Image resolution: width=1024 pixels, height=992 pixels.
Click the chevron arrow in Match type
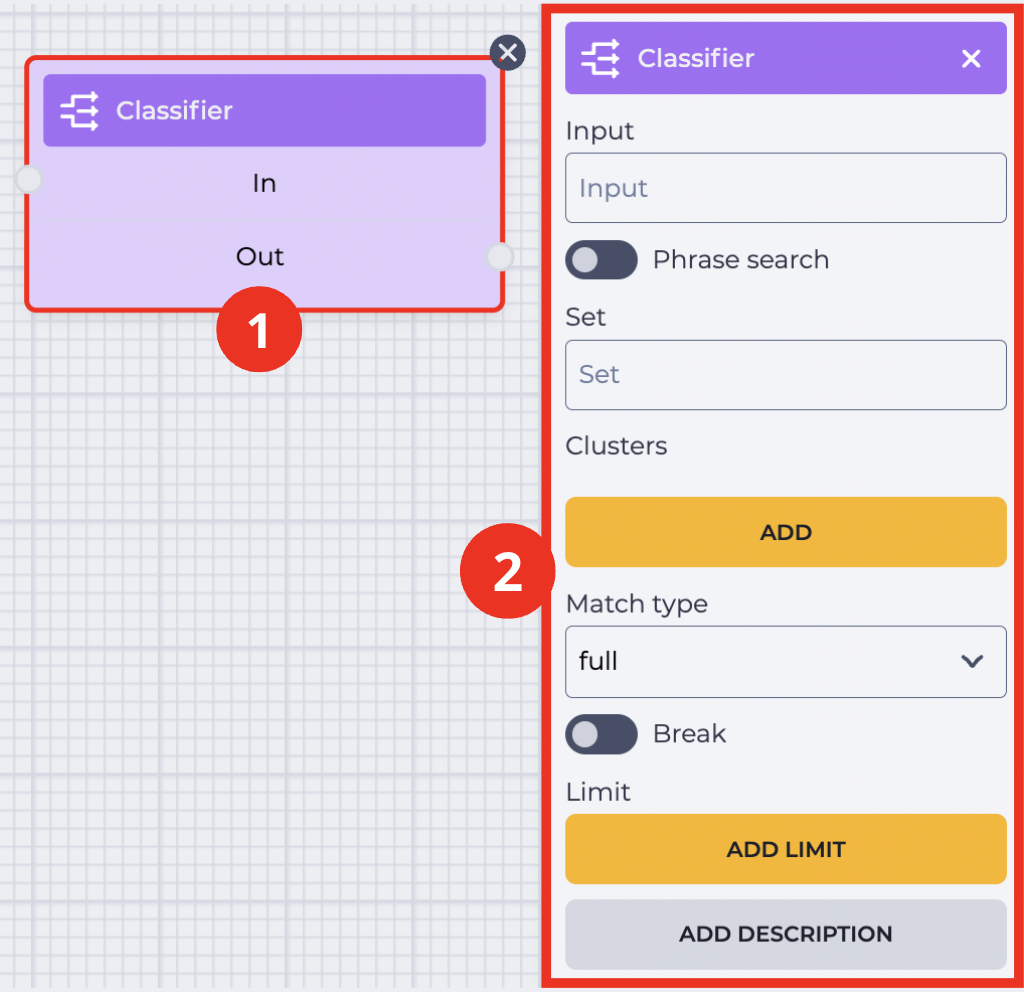(972, 662)
